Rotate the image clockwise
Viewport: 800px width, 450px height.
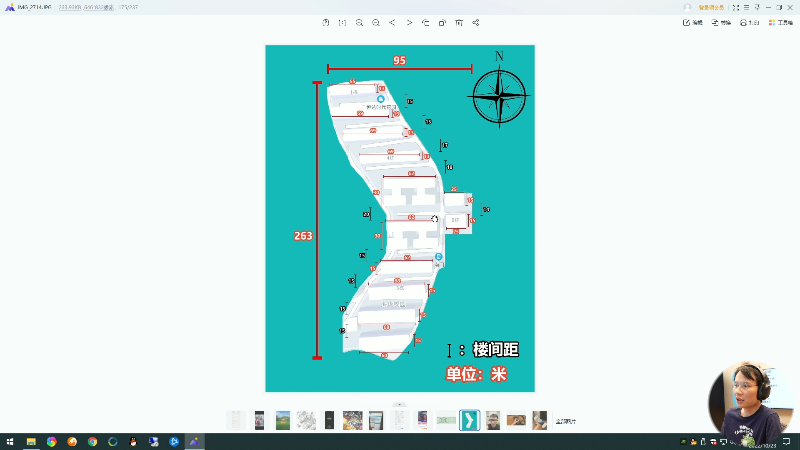[x=442, y=22]
